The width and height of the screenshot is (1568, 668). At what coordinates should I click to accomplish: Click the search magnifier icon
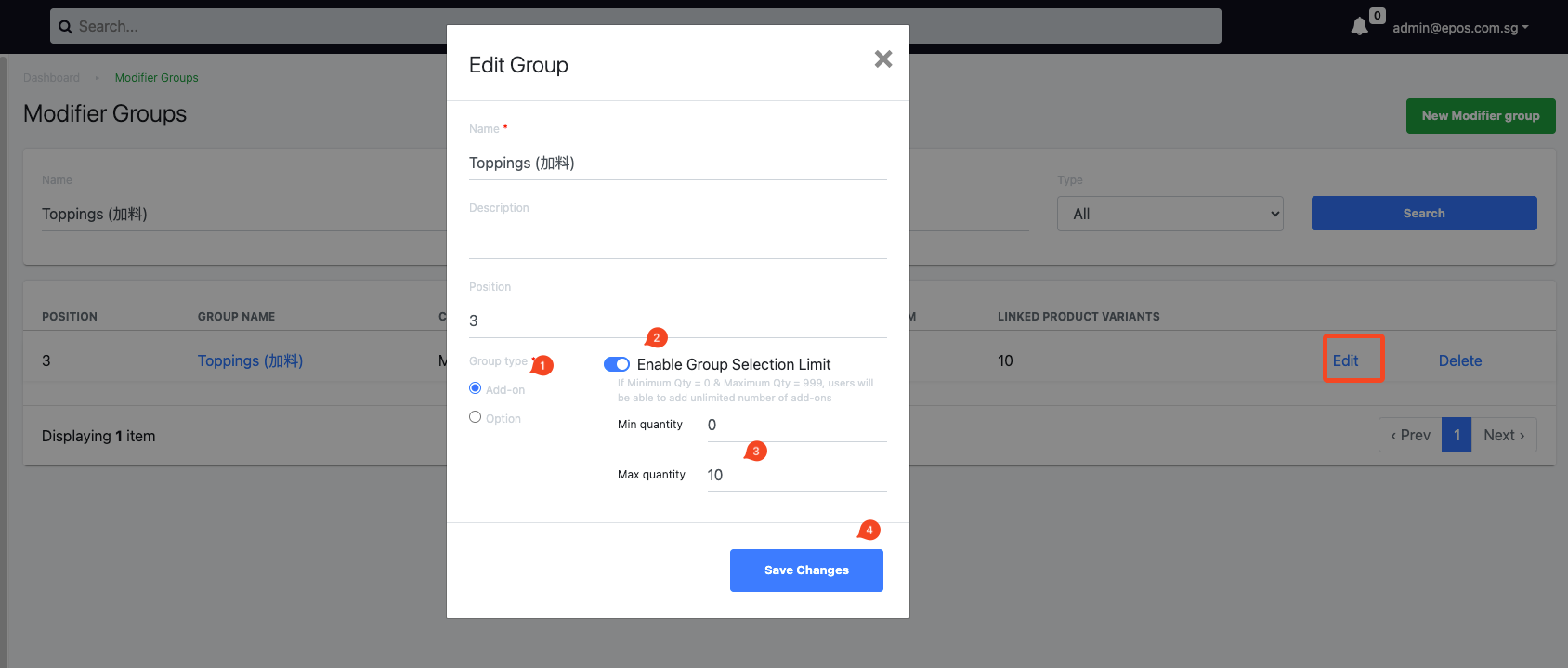click(65, 27)
